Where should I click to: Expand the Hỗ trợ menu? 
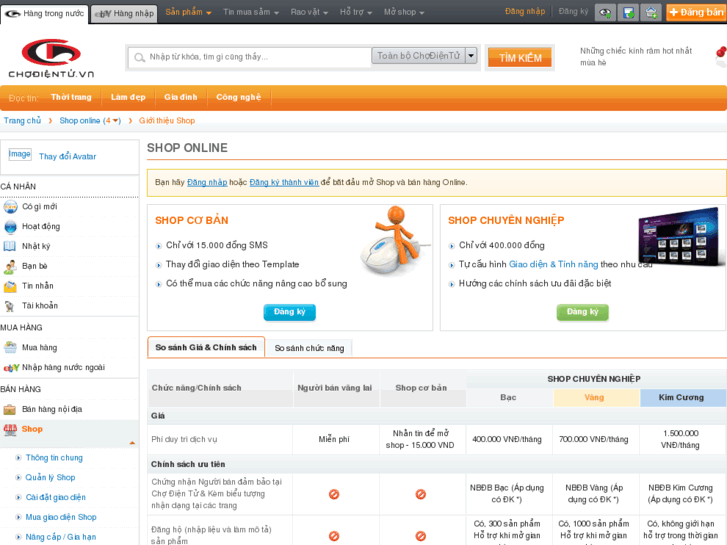356,12
